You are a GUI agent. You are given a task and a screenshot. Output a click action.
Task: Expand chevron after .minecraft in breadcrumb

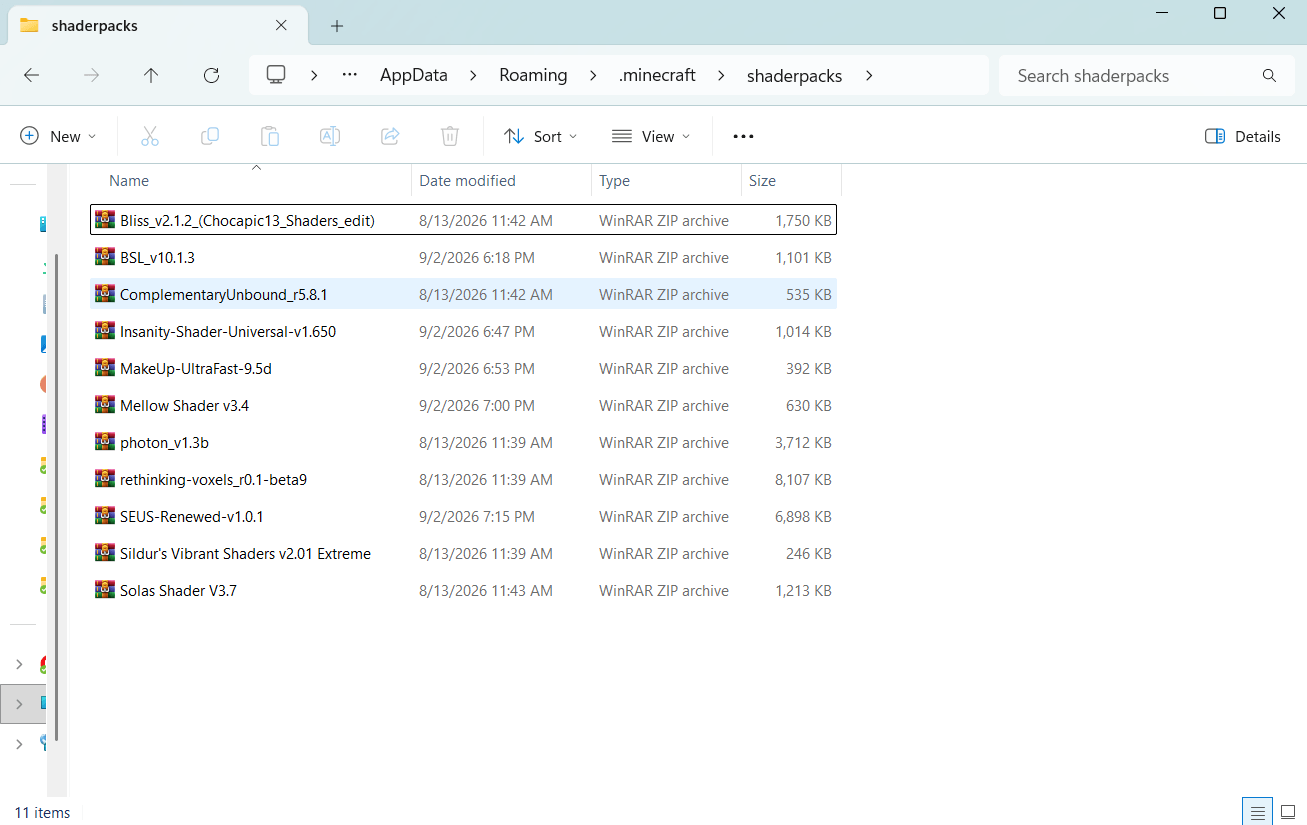click(721, 75)
